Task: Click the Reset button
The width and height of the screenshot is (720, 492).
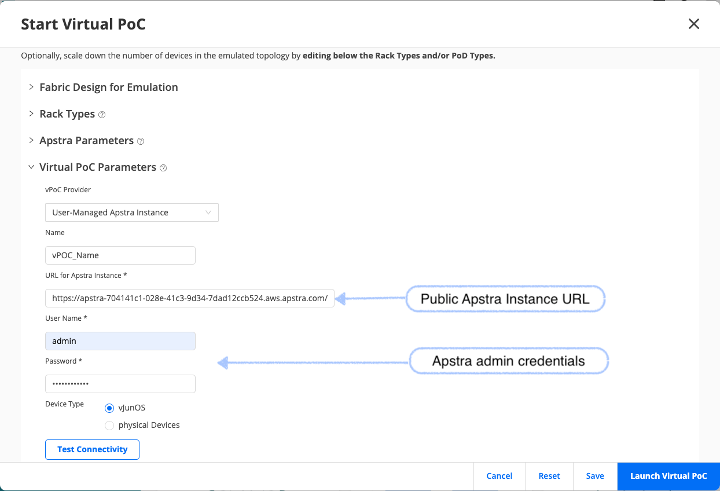Action: click(549, 476)
